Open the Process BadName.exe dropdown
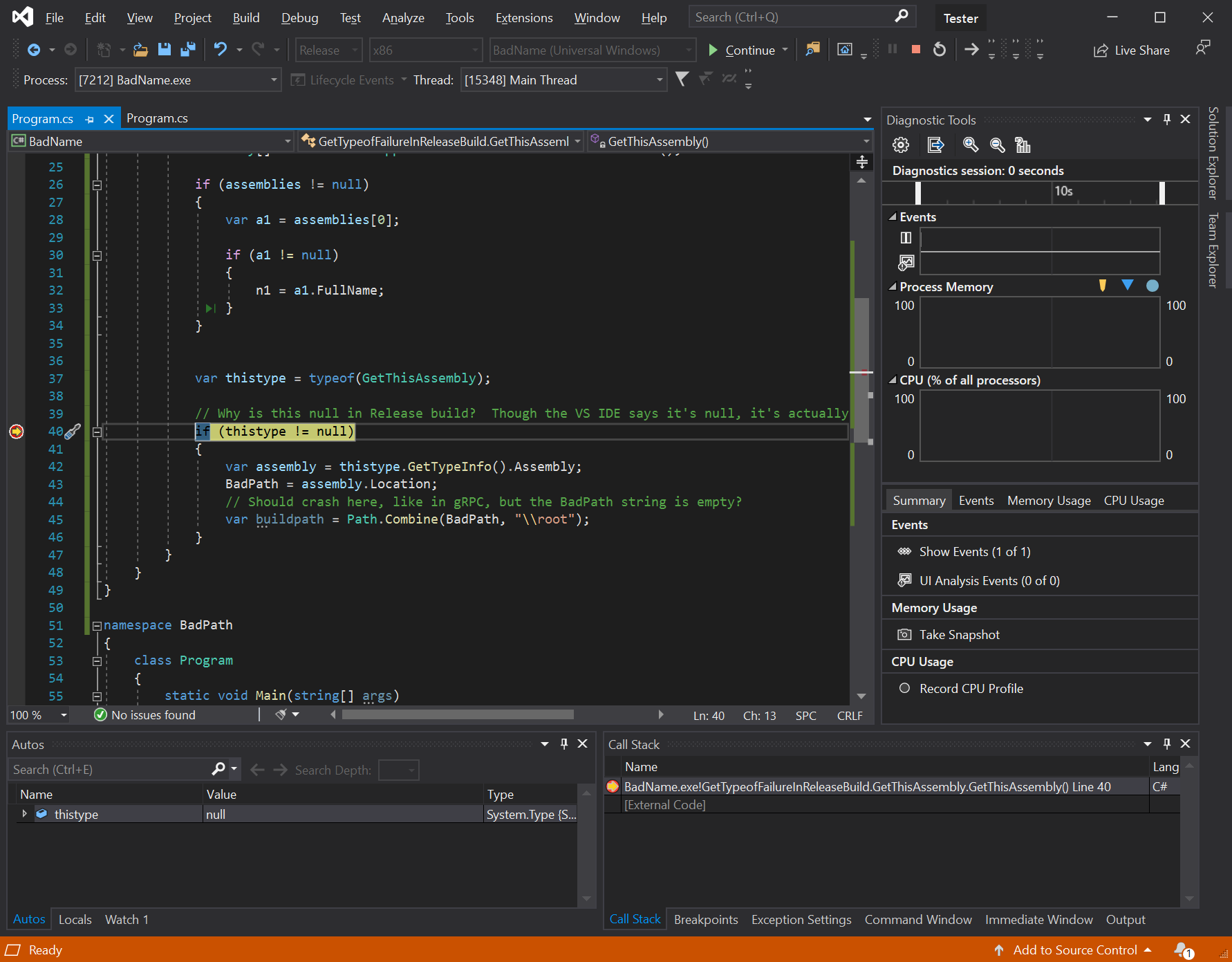The width and height of the screenshot is (1232, 962). coord(274,80)
